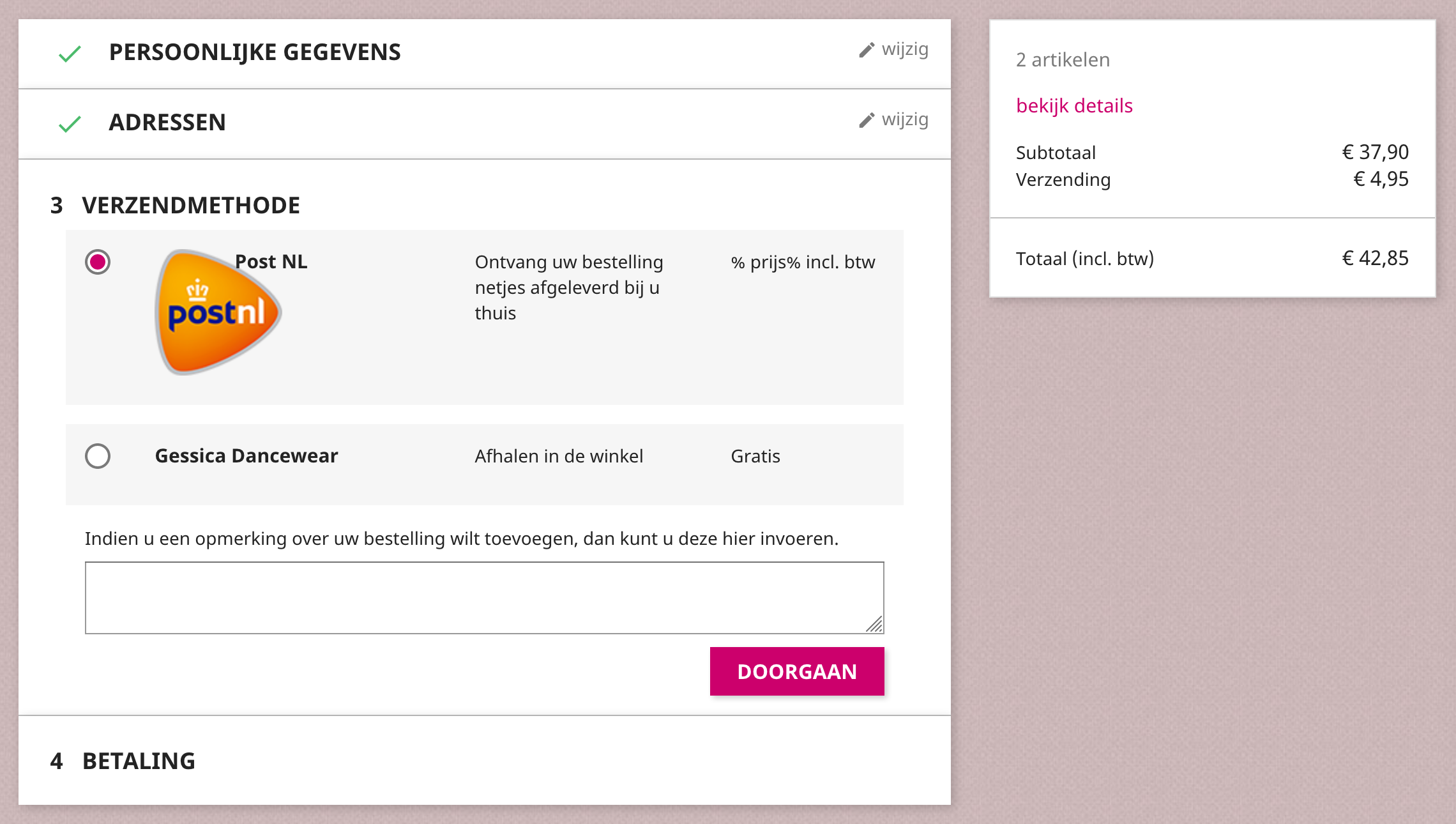Focus the order remark text area
Viewport: 1456px width, 824px height.
pyautogui.click(x=484, y=598)
